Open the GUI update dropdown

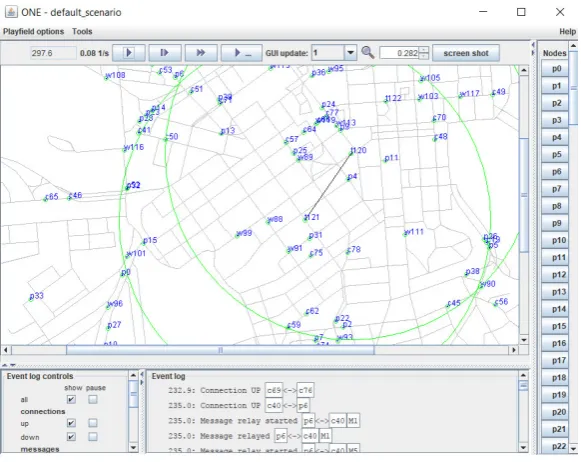click(350, 53)
